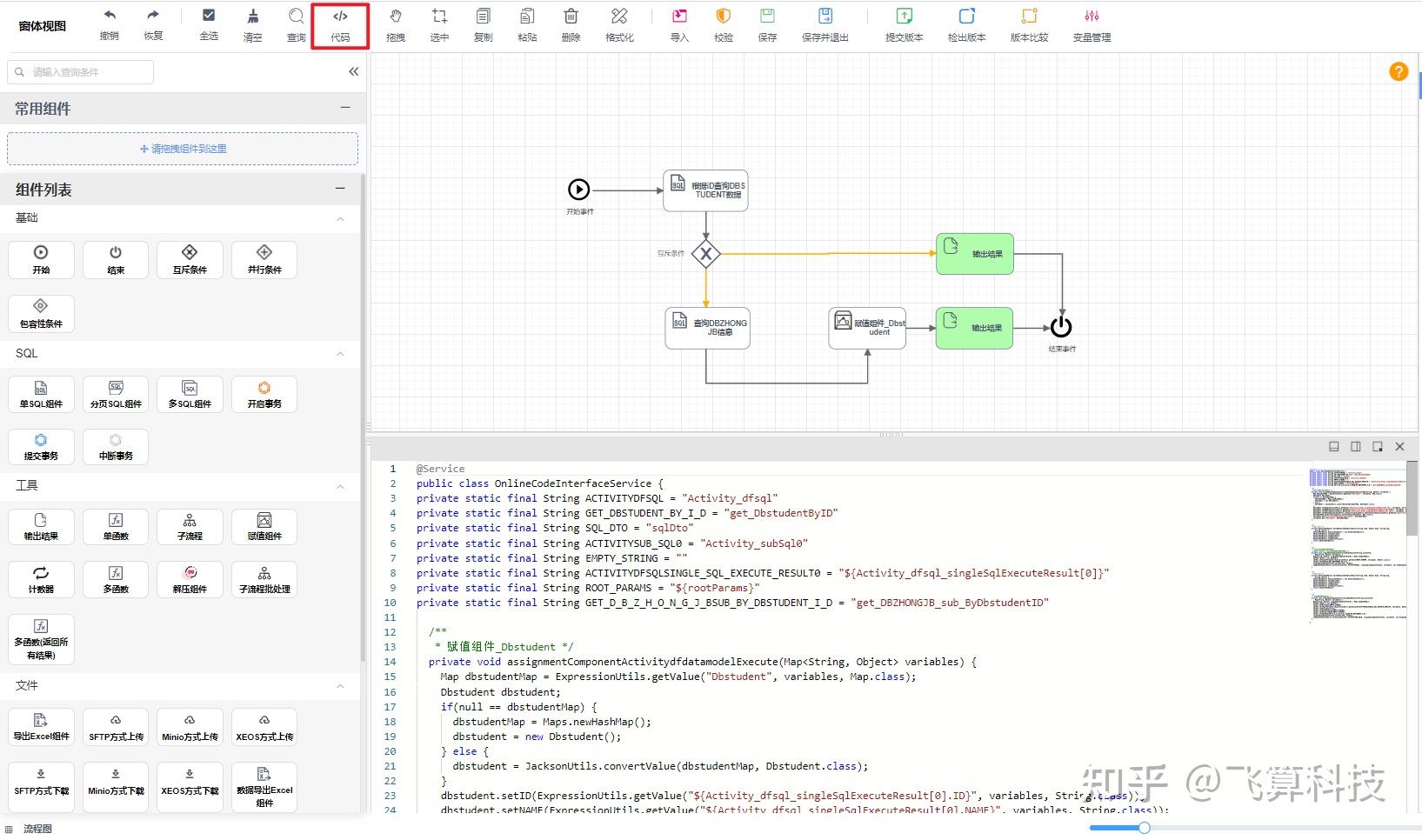
Task: Toggle the 选中 (selection) mode tool
Action: 439,17
